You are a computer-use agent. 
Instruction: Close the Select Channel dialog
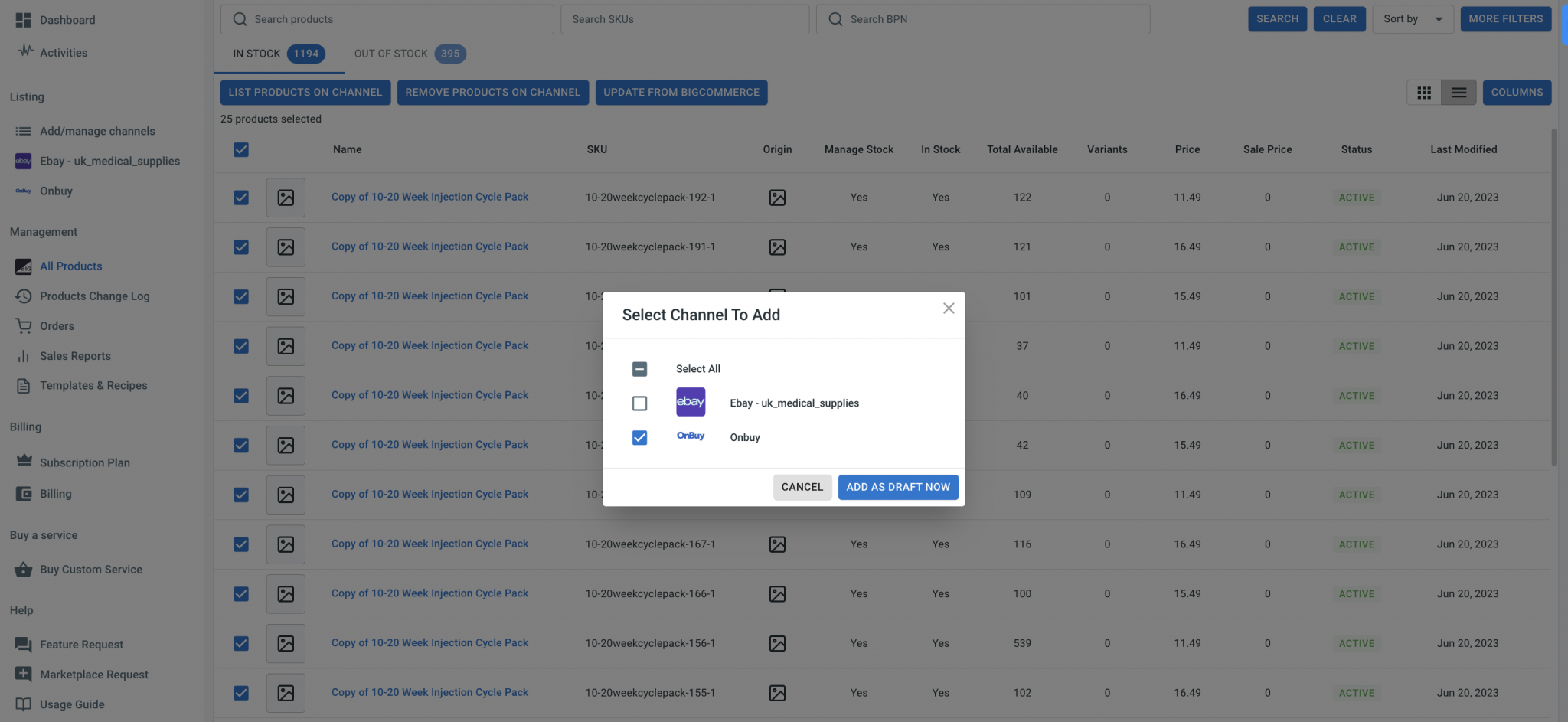[949, 308]
